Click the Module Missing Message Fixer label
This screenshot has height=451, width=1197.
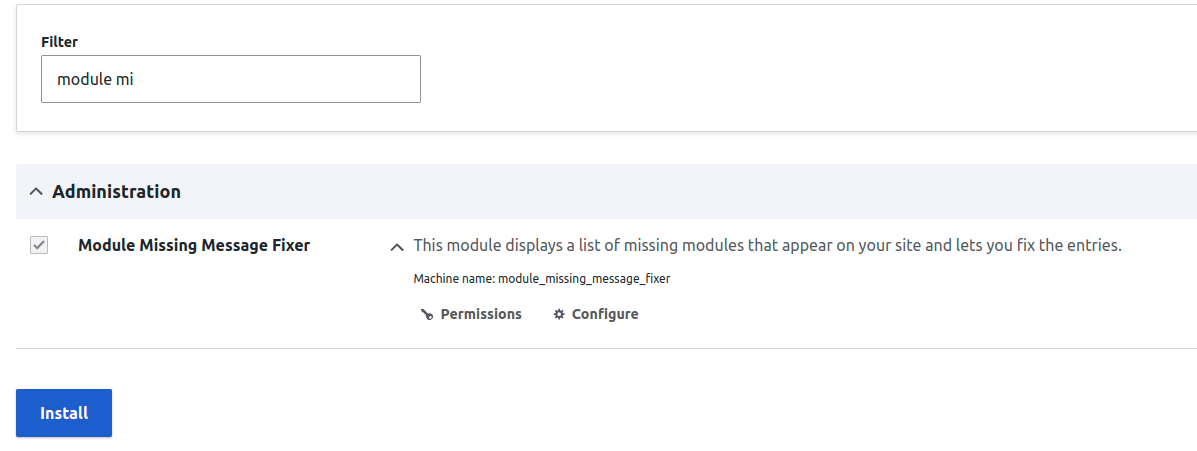tap(194, 246)
